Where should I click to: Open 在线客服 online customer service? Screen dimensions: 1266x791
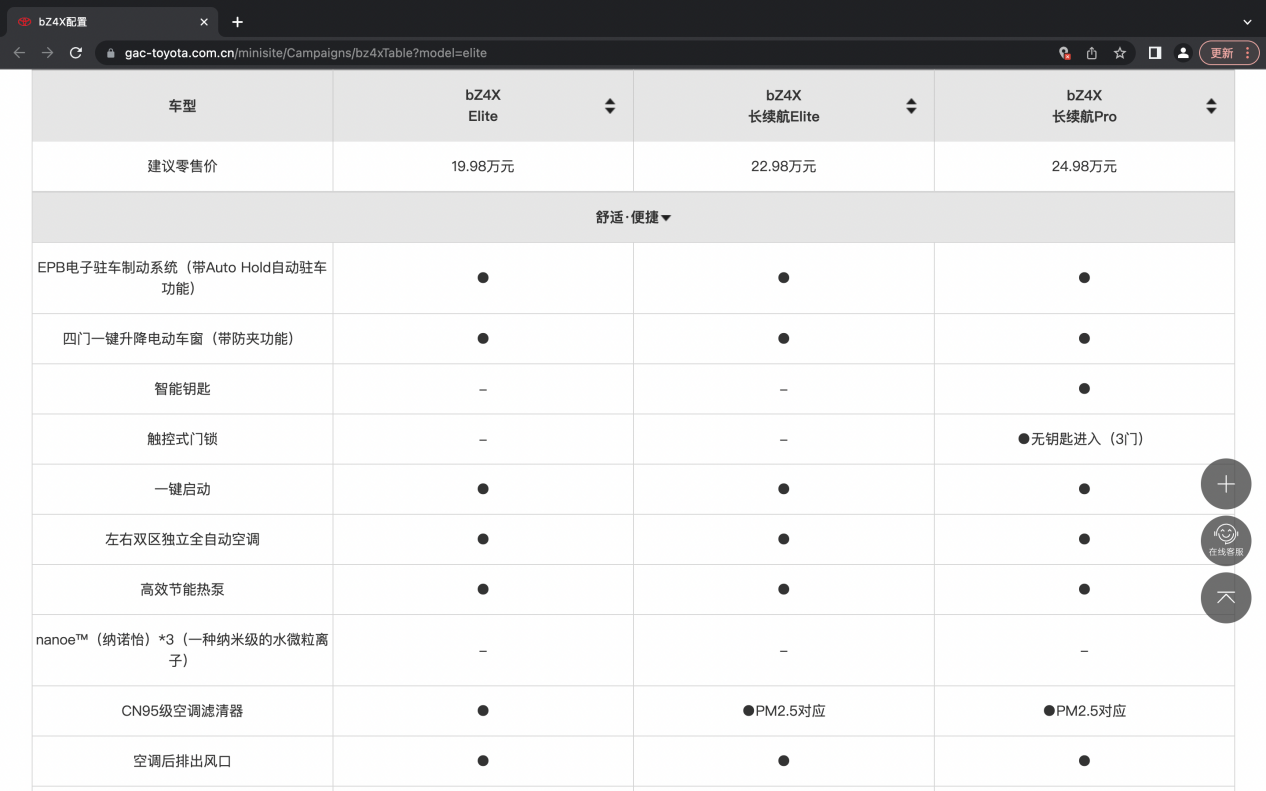coord(1226,541)
